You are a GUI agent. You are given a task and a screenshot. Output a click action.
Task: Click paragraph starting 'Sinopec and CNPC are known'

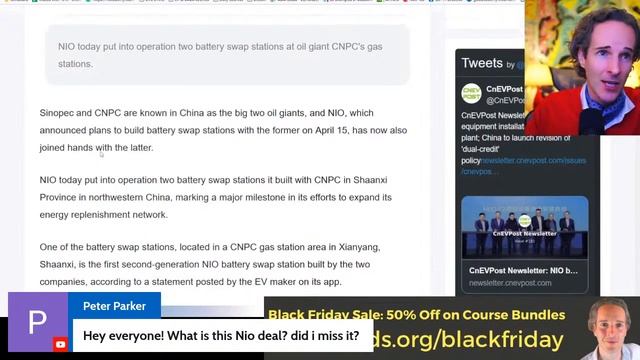pos(223,130)
